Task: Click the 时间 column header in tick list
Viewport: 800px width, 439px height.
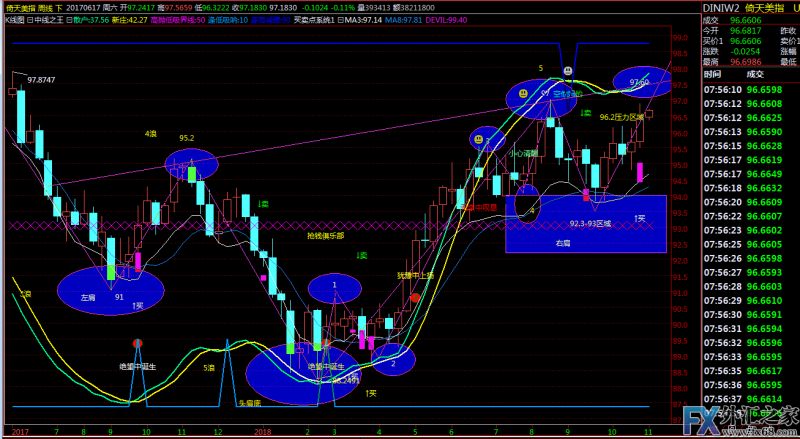Action: pos(711,74)
